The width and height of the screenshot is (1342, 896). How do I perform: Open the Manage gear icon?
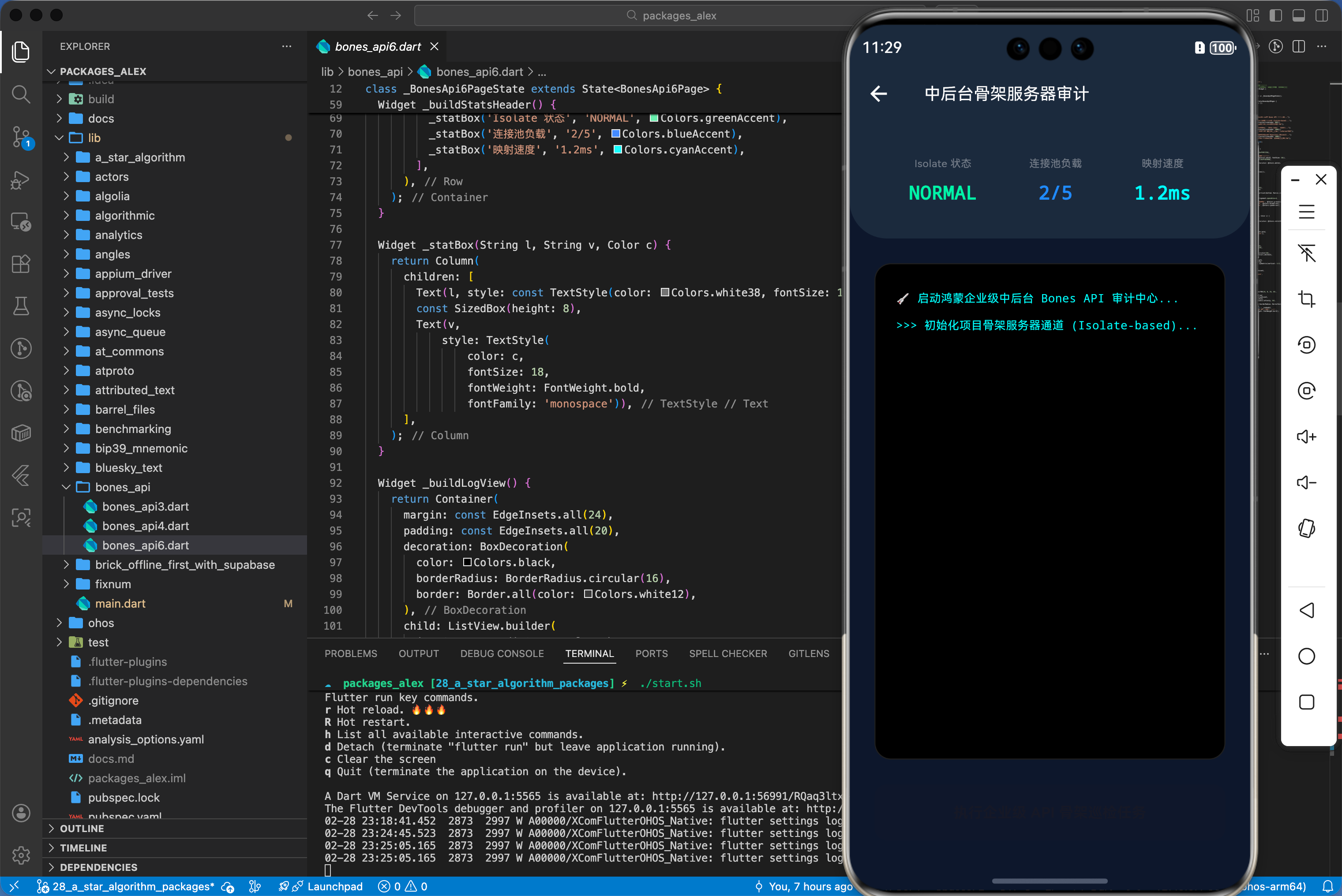click(21, 855)
